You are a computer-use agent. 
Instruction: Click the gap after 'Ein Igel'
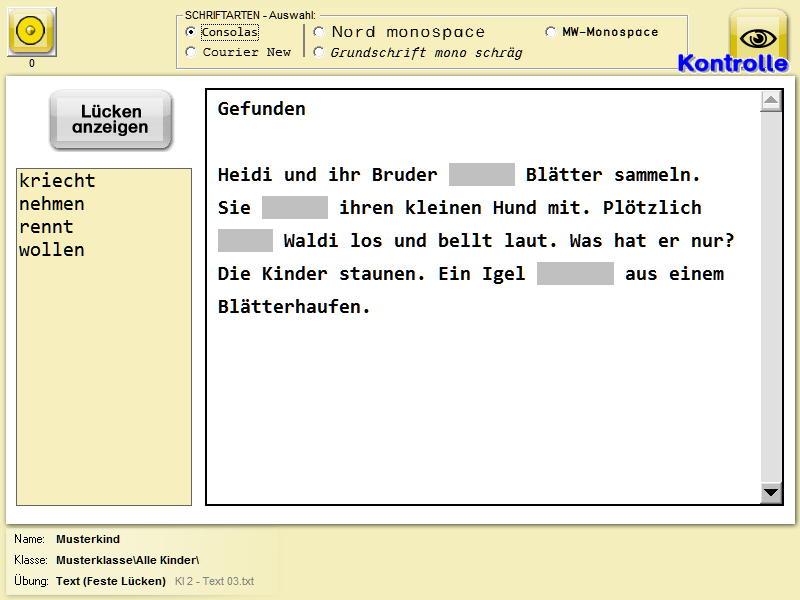[x=575, y=274]
